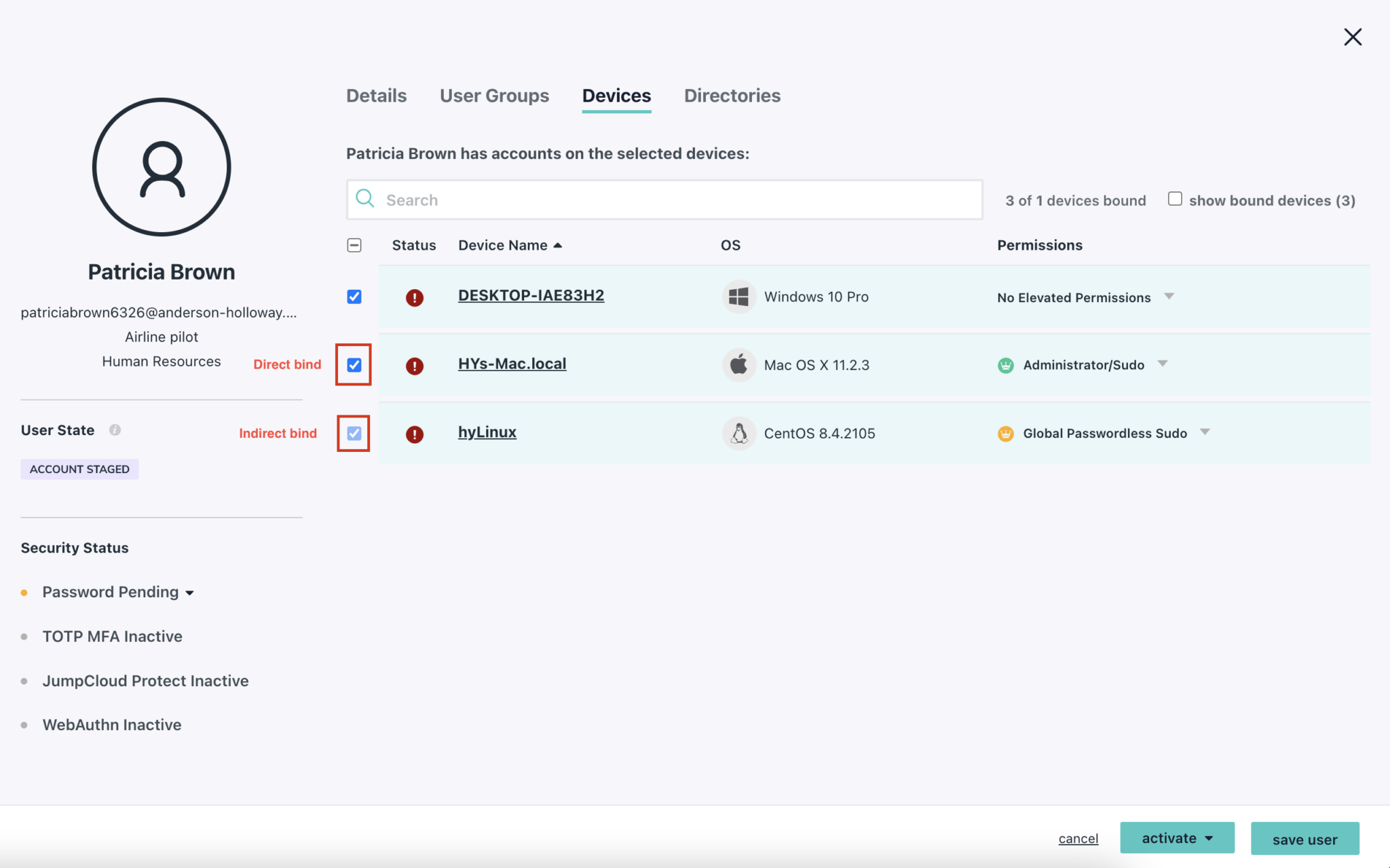Switch to the Directories tab
The width and height of the screenshot is (1390, 868).
732,96
